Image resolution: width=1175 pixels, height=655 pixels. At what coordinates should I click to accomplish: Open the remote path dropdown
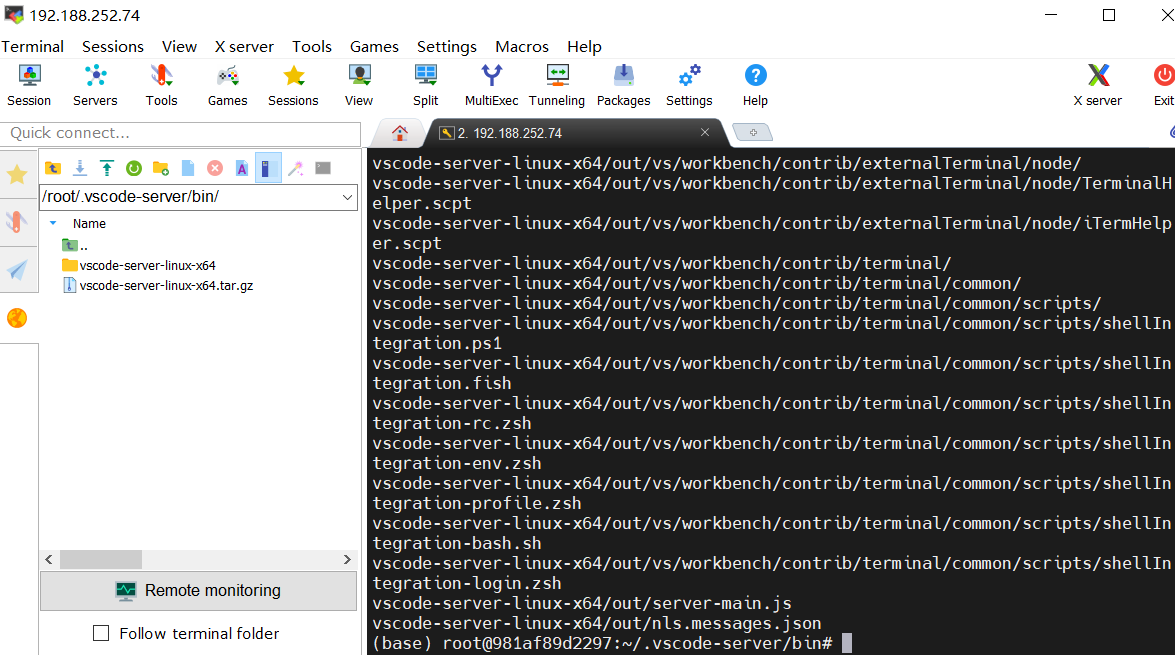(x=345, y=197)
